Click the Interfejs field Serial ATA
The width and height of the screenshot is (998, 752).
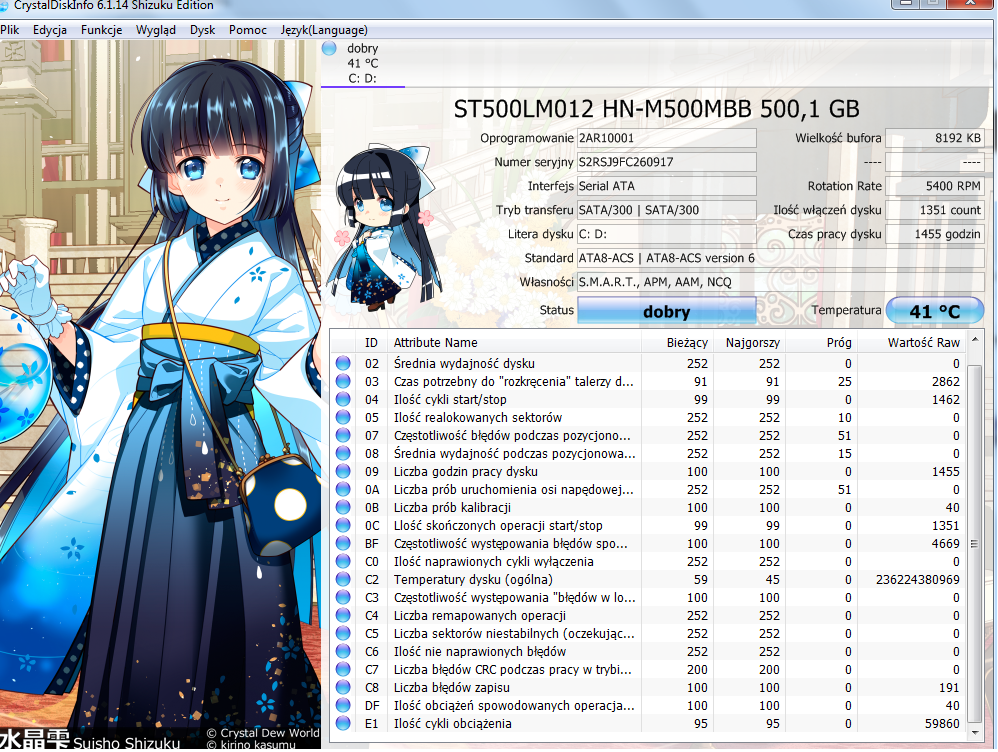[x=666, y=186]
